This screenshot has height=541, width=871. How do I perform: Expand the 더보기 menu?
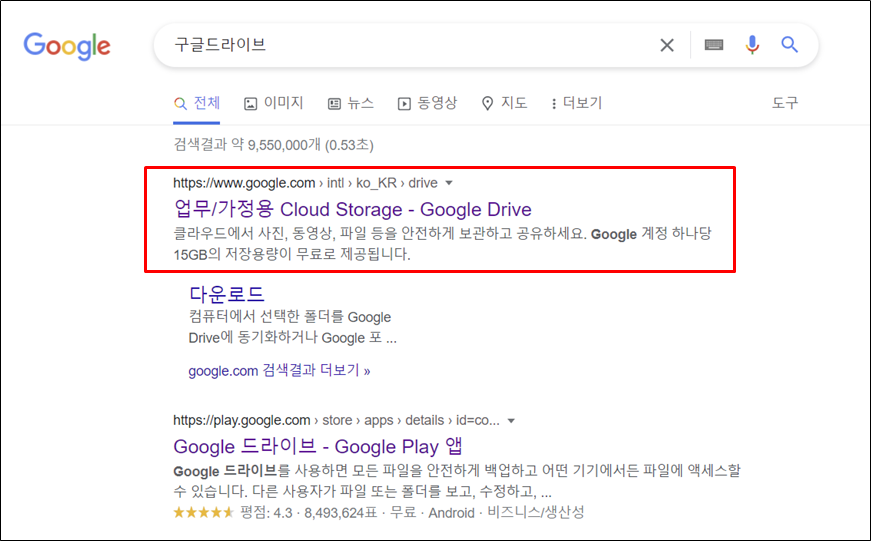(x=577, y=103)
